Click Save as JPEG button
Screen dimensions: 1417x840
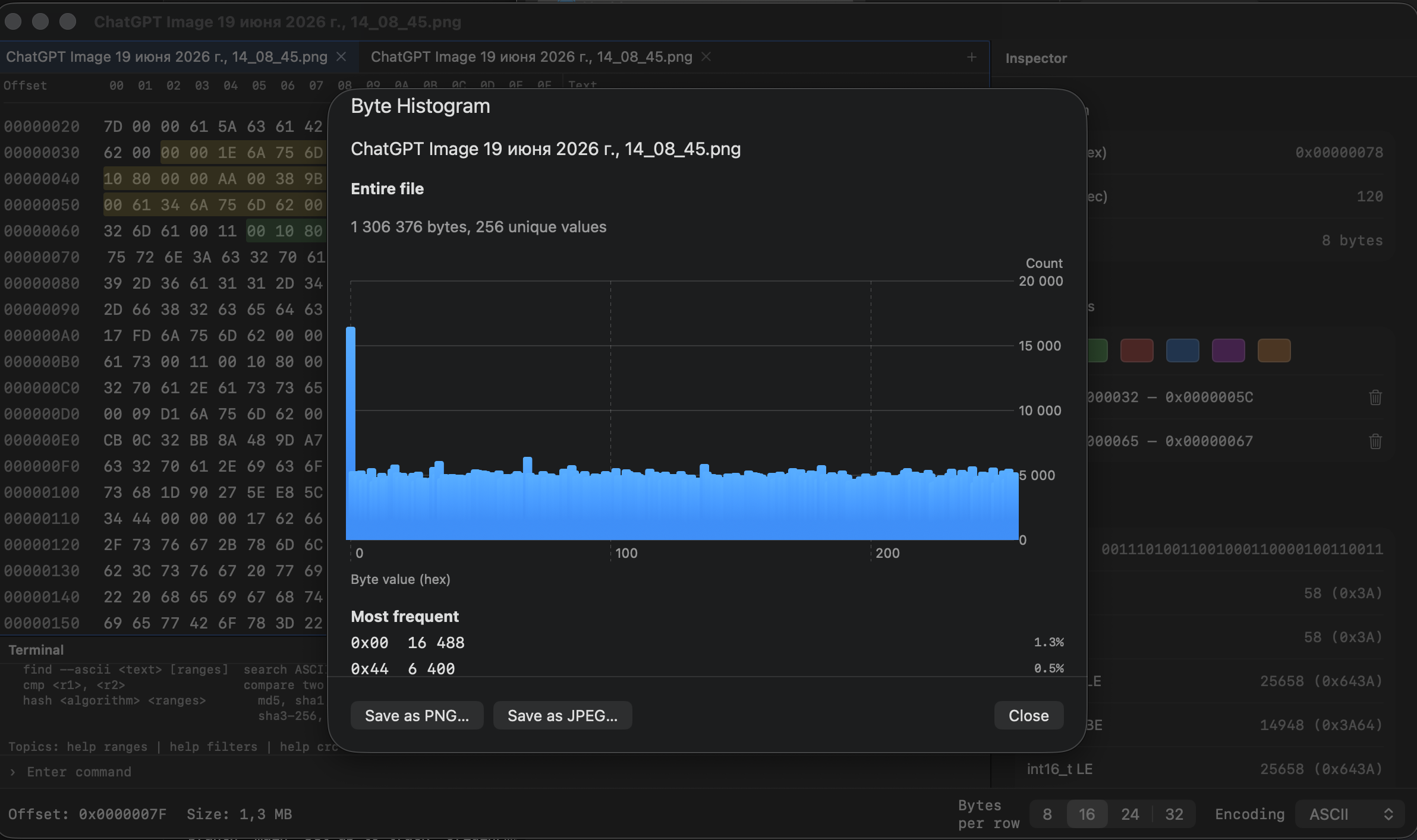click(x=562, y=715)
